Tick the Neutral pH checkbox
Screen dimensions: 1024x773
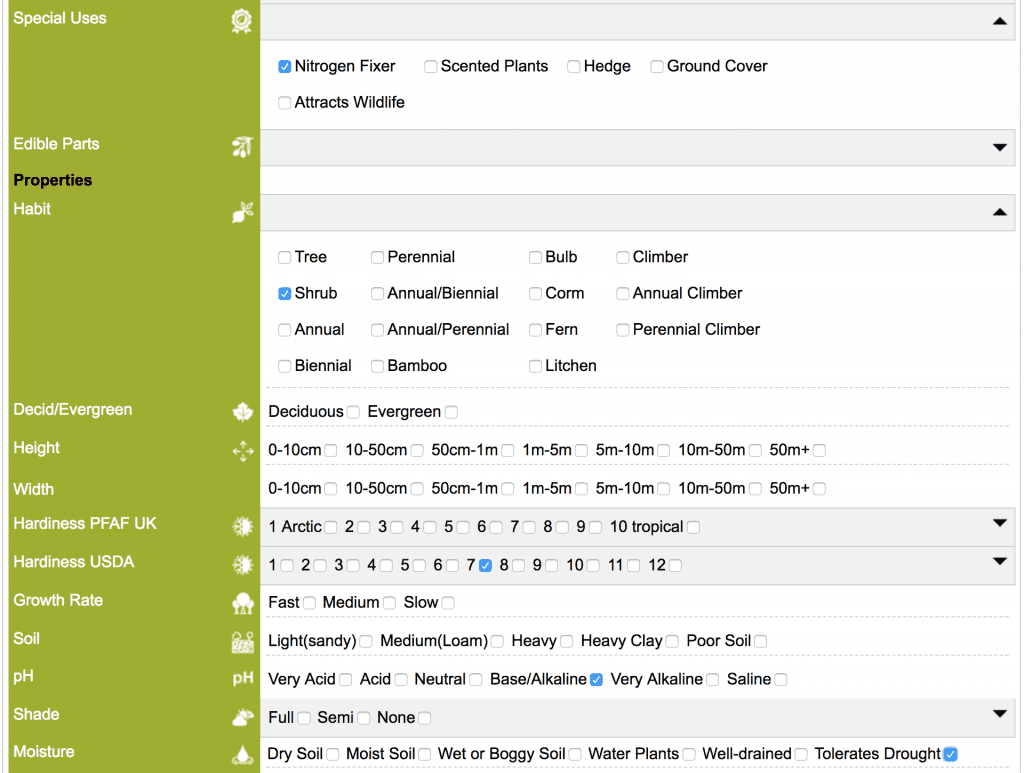[x=475, y=680]
